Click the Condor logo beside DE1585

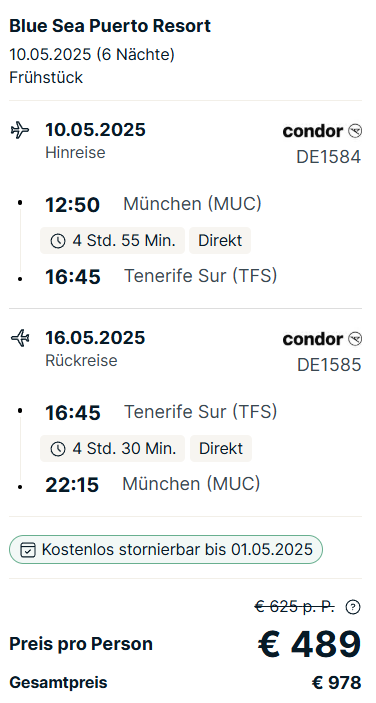(322, 339)
